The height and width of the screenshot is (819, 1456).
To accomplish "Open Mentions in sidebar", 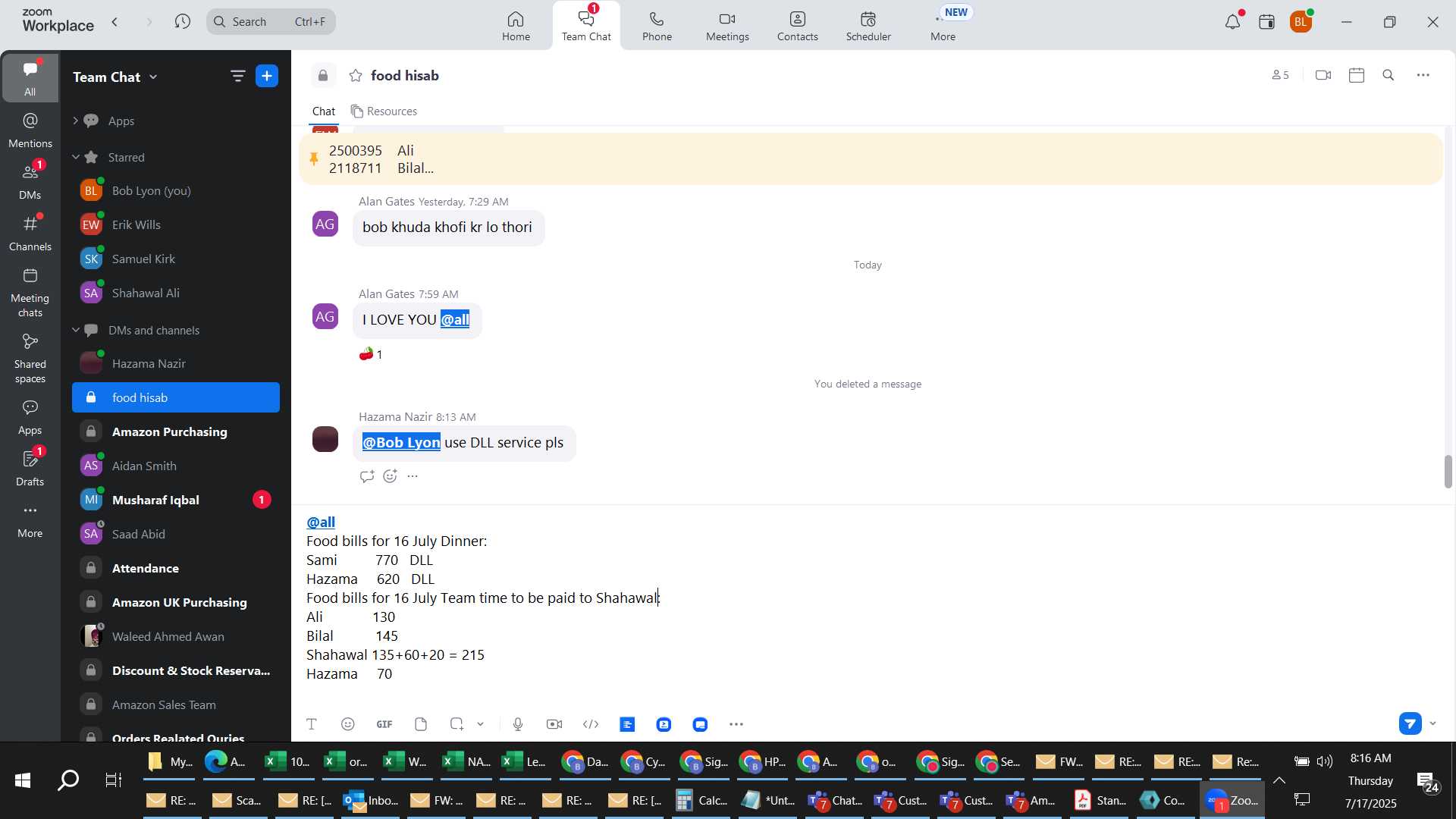I will pos(30,130).
